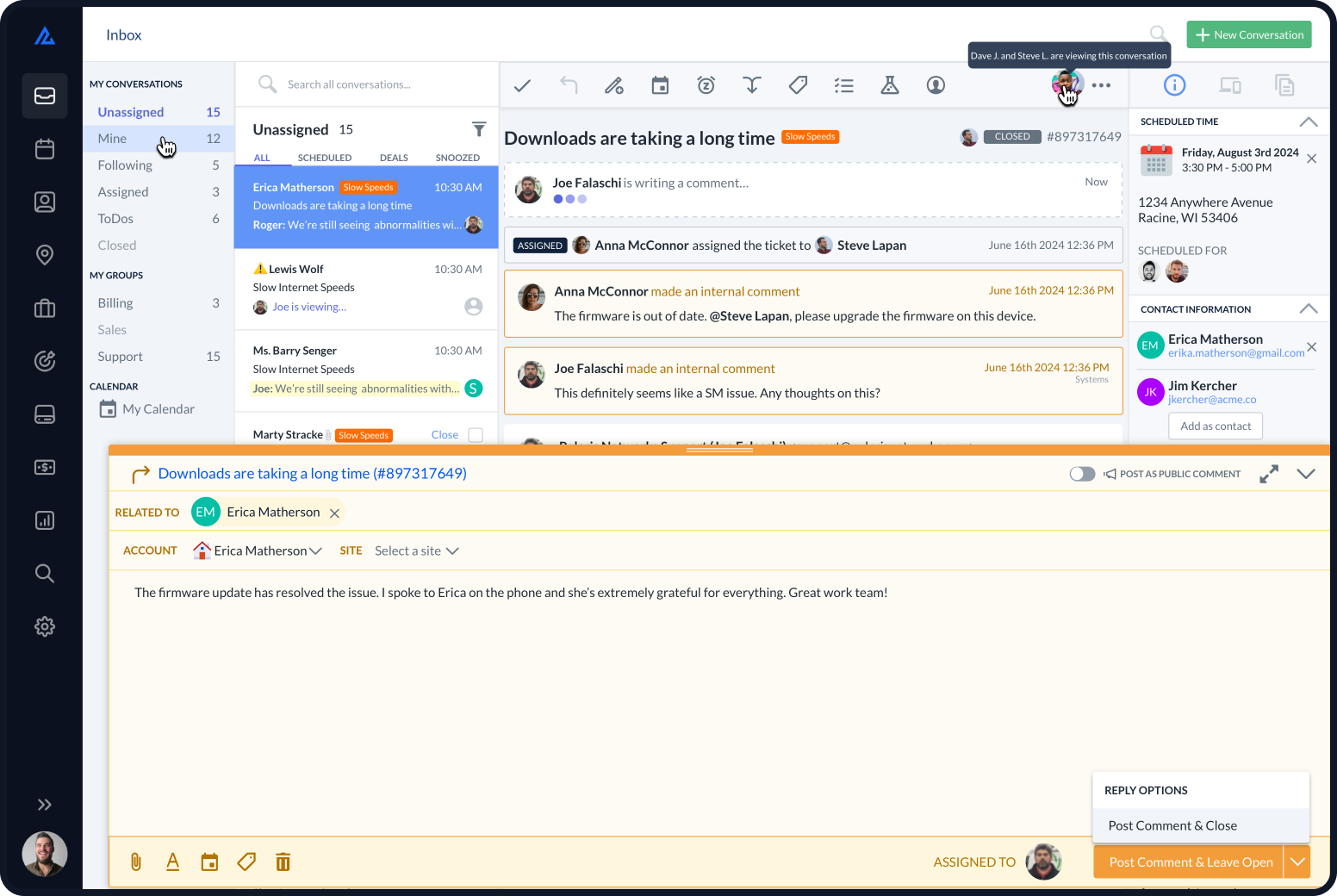Collapse the Scheduled Time section
Screen dimensions: 1337x896
pyautogui.click(x=1309, y=121)
